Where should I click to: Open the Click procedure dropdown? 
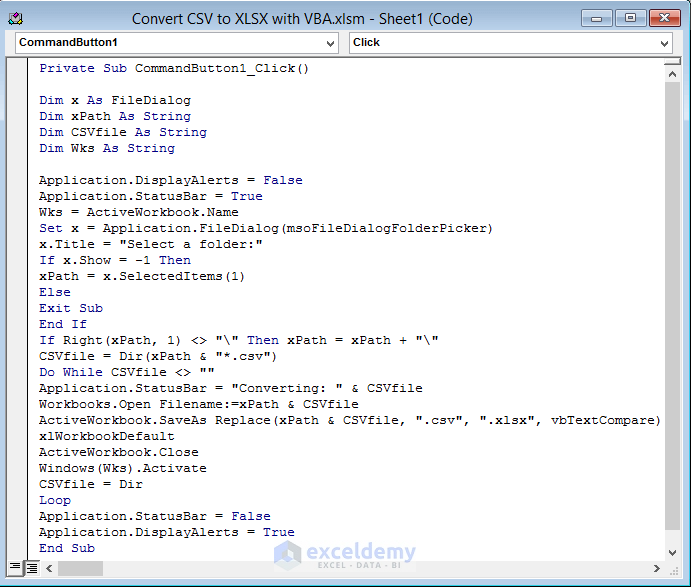(511, 43)
